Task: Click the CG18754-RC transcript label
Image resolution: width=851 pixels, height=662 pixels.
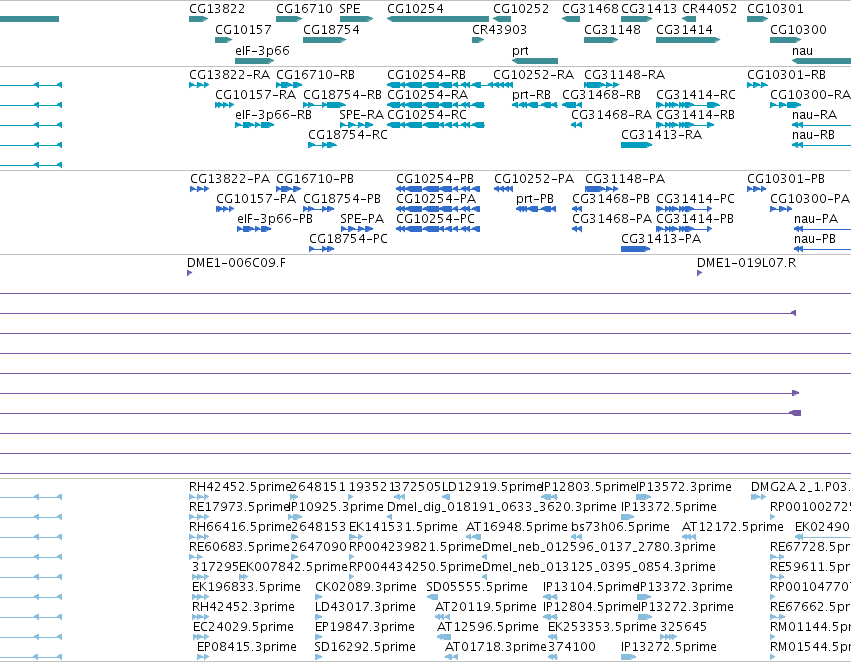Action: pos(347,135)
